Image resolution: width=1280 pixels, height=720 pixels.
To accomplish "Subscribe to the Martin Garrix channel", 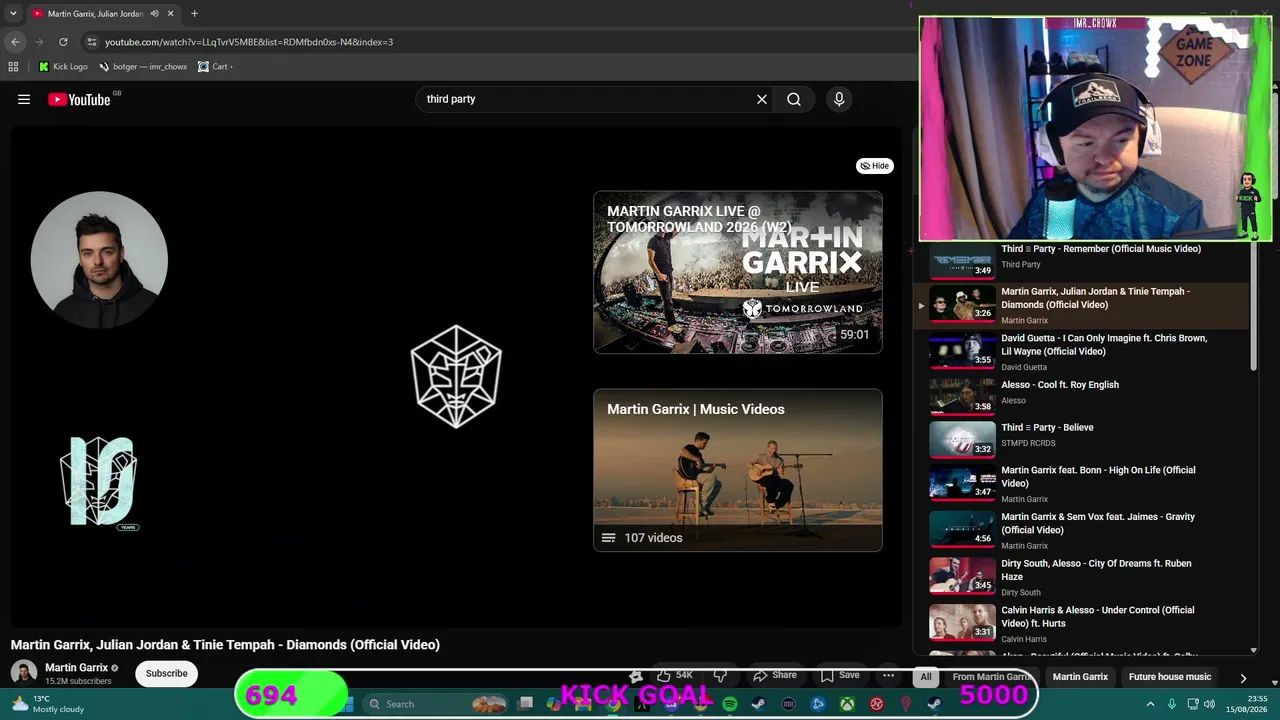I will pyautogui.click(x=166, y=673).
